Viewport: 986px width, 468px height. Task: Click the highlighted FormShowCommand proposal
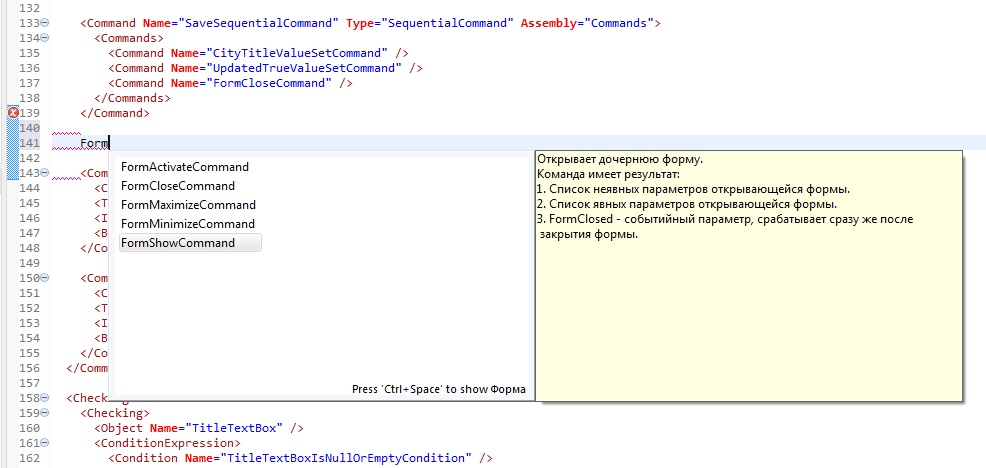click(x=178, y=243)
